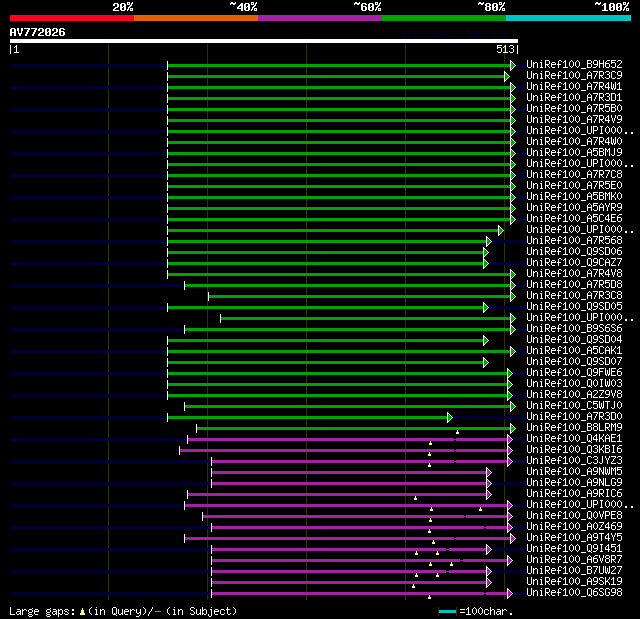Click the UniRef100_A7R4W0 label
The image size is (640, 619).
coord(574,142)
